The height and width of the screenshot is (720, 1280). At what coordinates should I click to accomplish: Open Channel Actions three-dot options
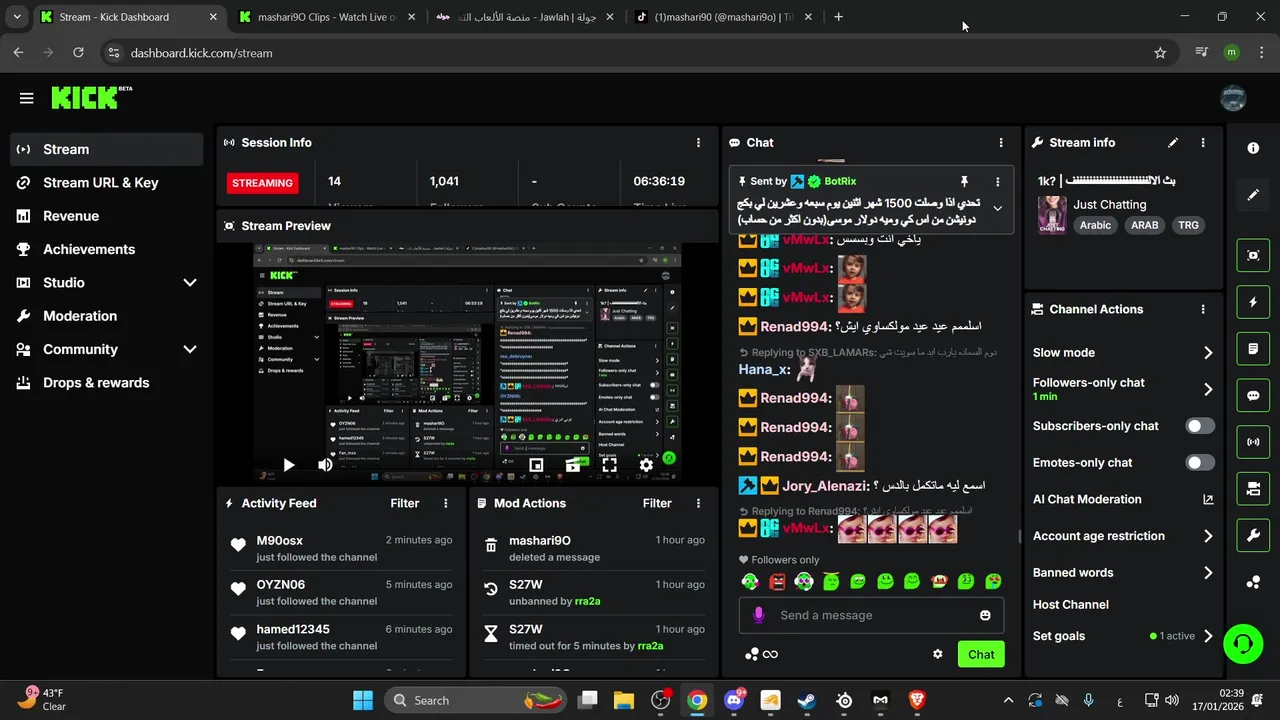(1202, 309)
